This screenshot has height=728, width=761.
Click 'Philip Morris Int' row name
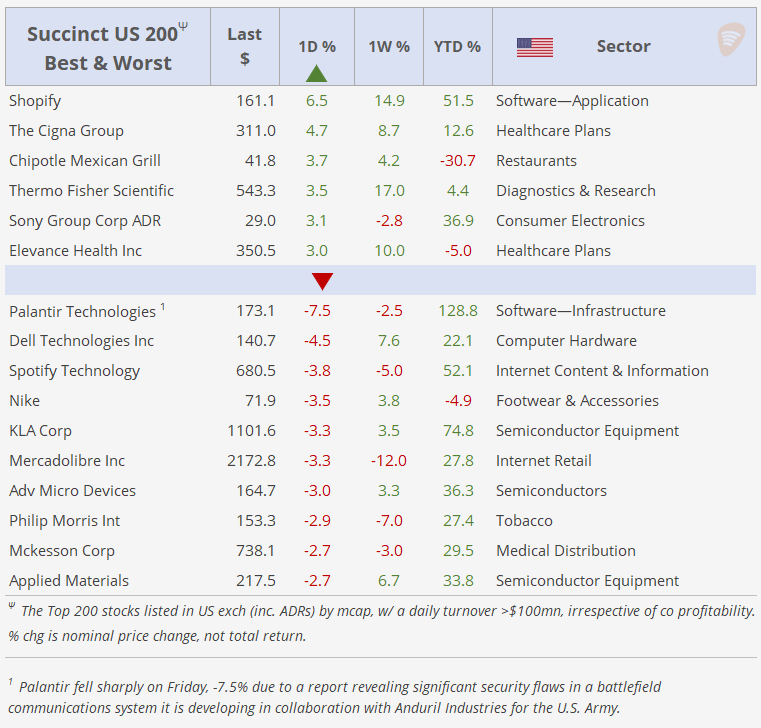pos(65,521)
